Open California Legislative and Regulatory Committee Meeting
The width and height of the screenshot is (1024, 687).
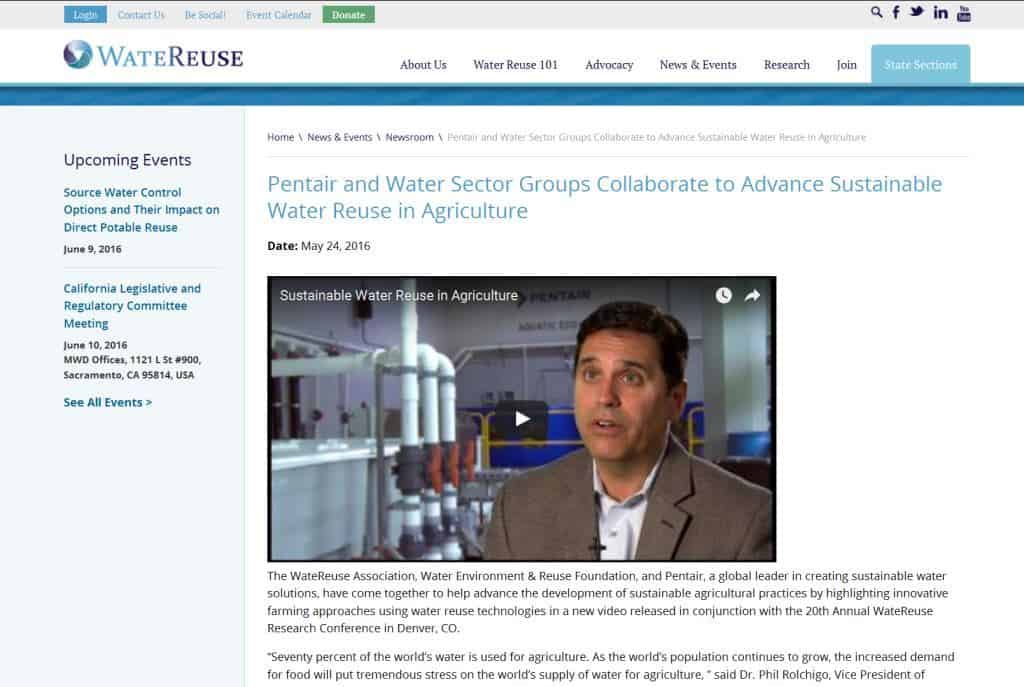[132, 306]
